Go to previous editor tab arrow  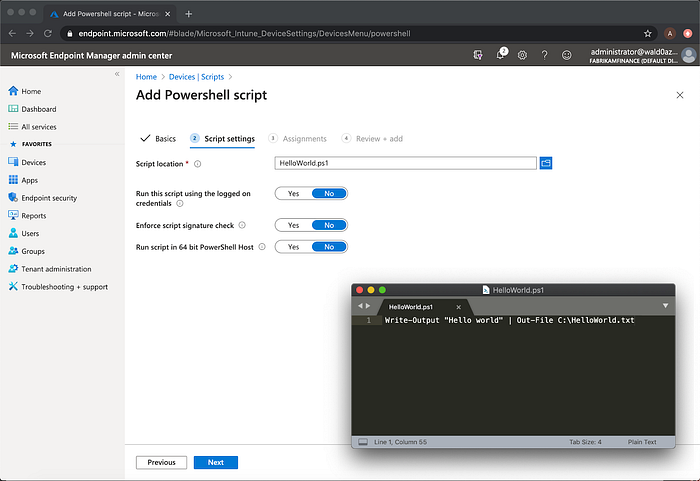[x=360, y=306]
